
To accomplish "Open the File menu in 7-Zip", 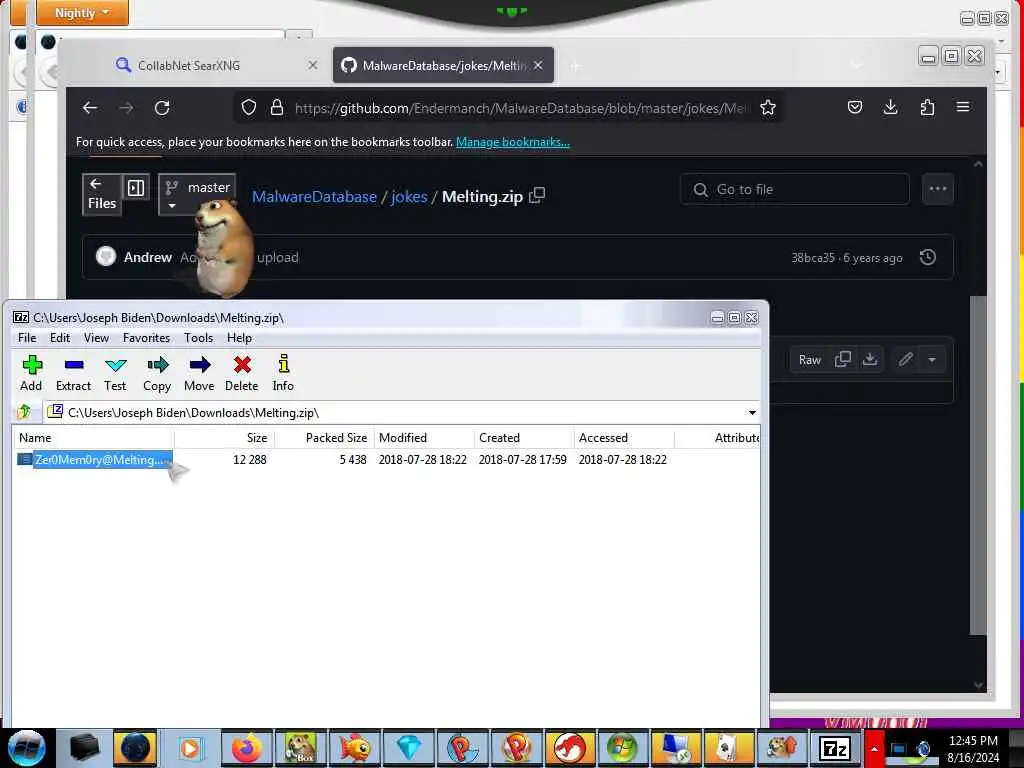I will [x=27, y=338].
